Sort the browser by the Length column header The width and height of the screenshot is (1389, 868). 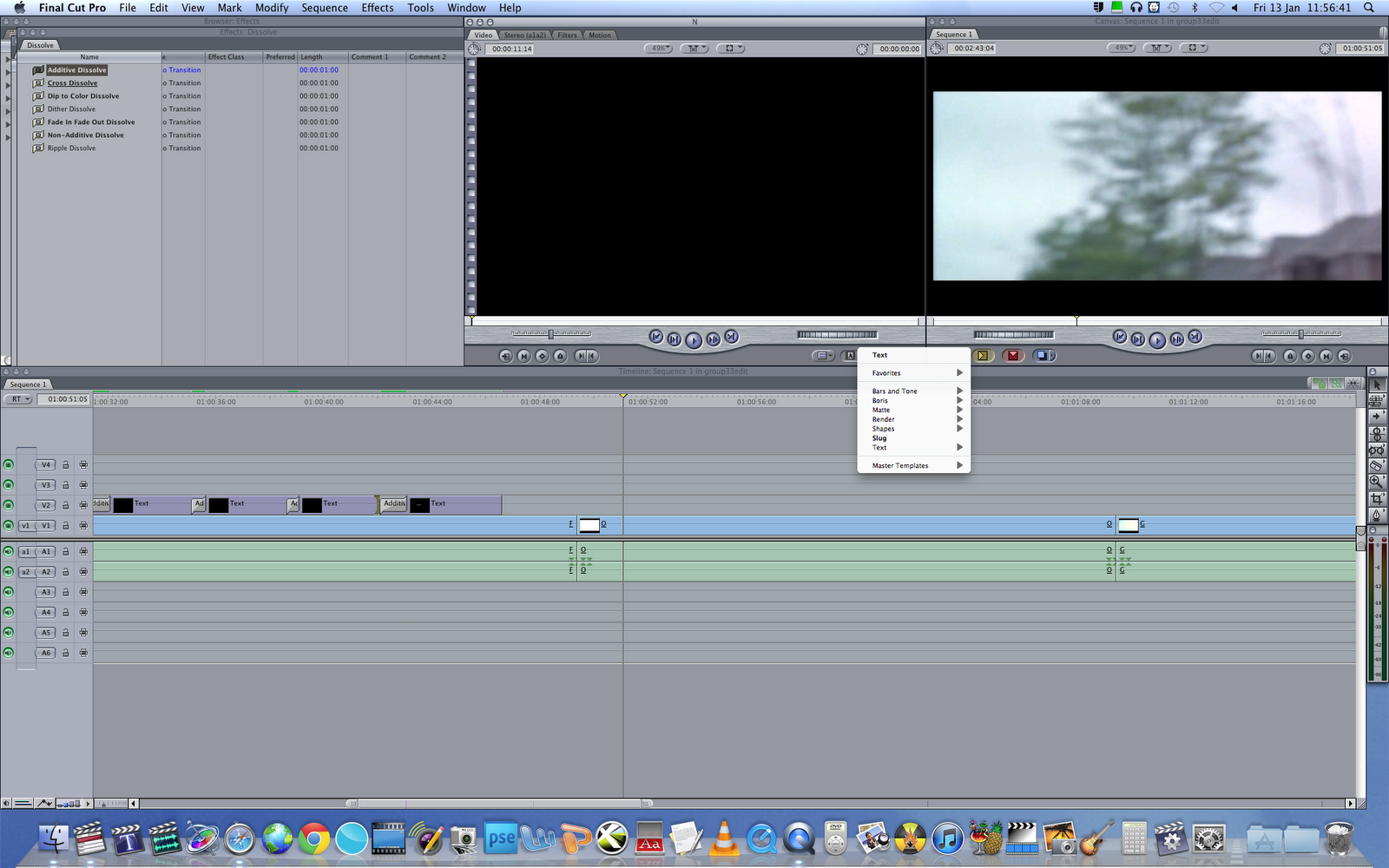[x=323, y=57]
